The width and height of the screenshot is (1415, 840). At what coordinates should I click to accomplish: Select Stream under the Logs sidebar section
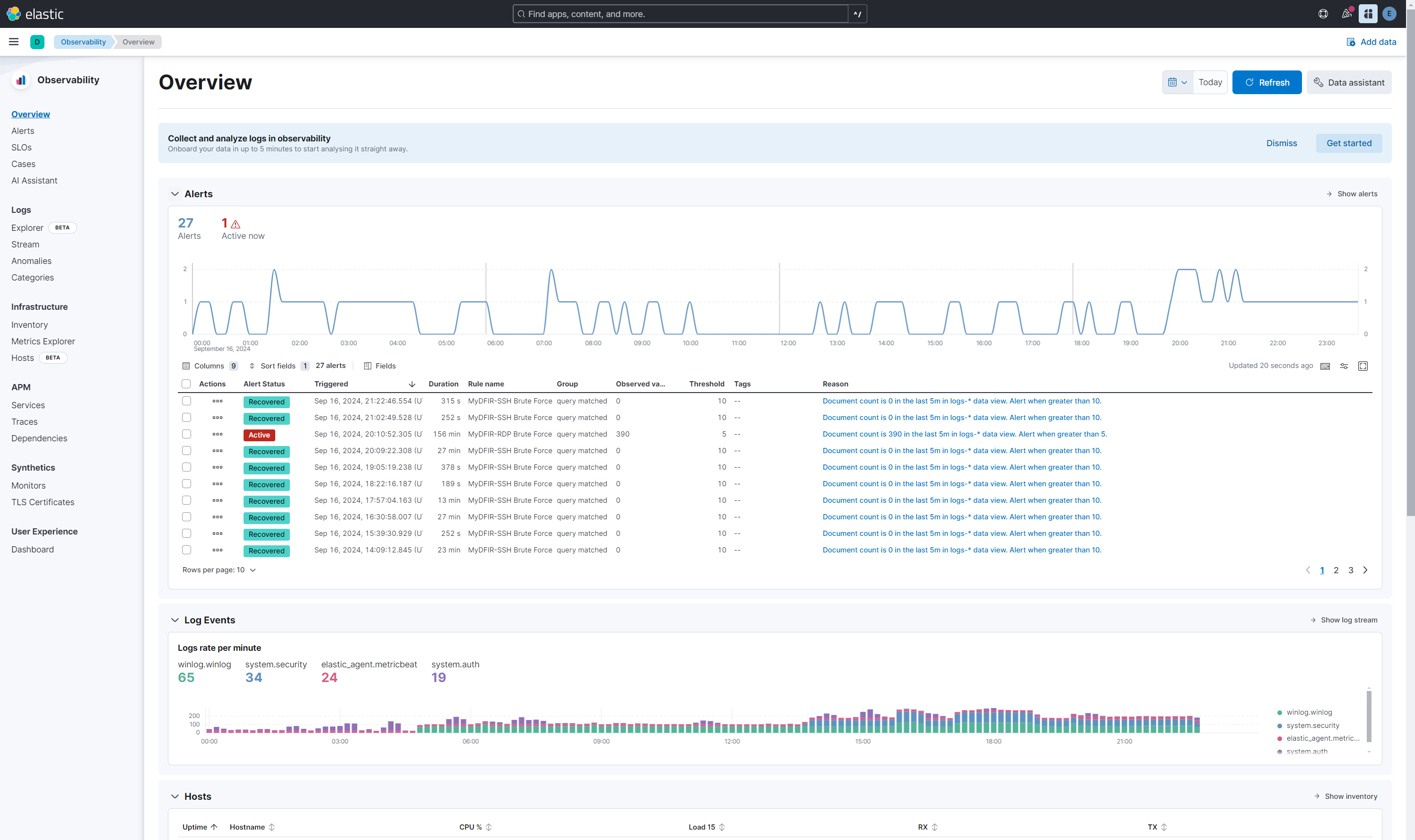tap(25, 244)
